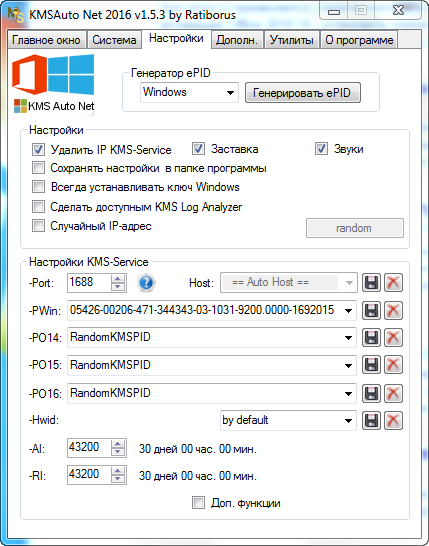Click the KMS Auto Net logo image
This screenshot has height=546, width=429.
(x=54, y=84)
